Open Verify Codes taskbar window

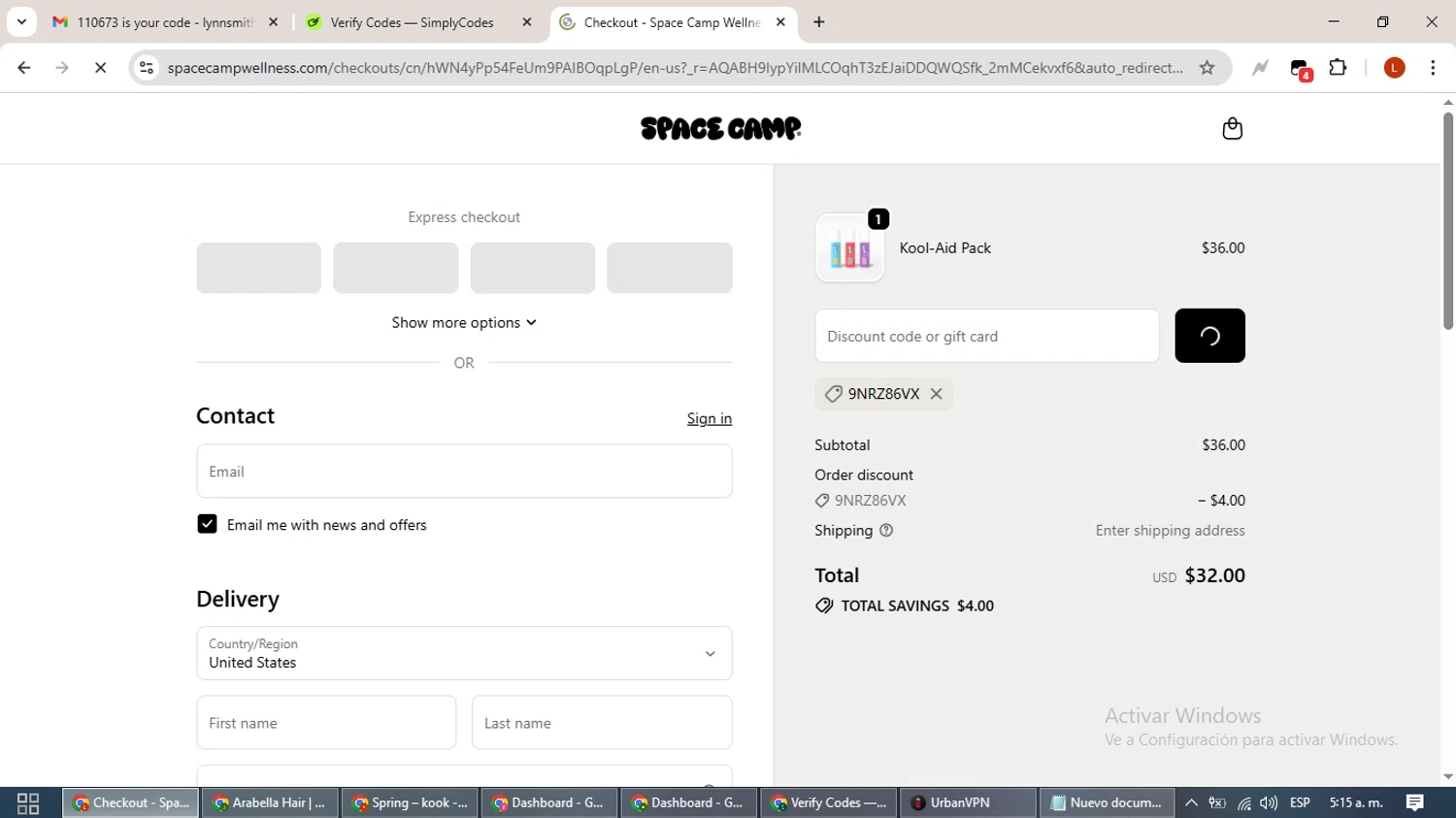pos(828,802)
